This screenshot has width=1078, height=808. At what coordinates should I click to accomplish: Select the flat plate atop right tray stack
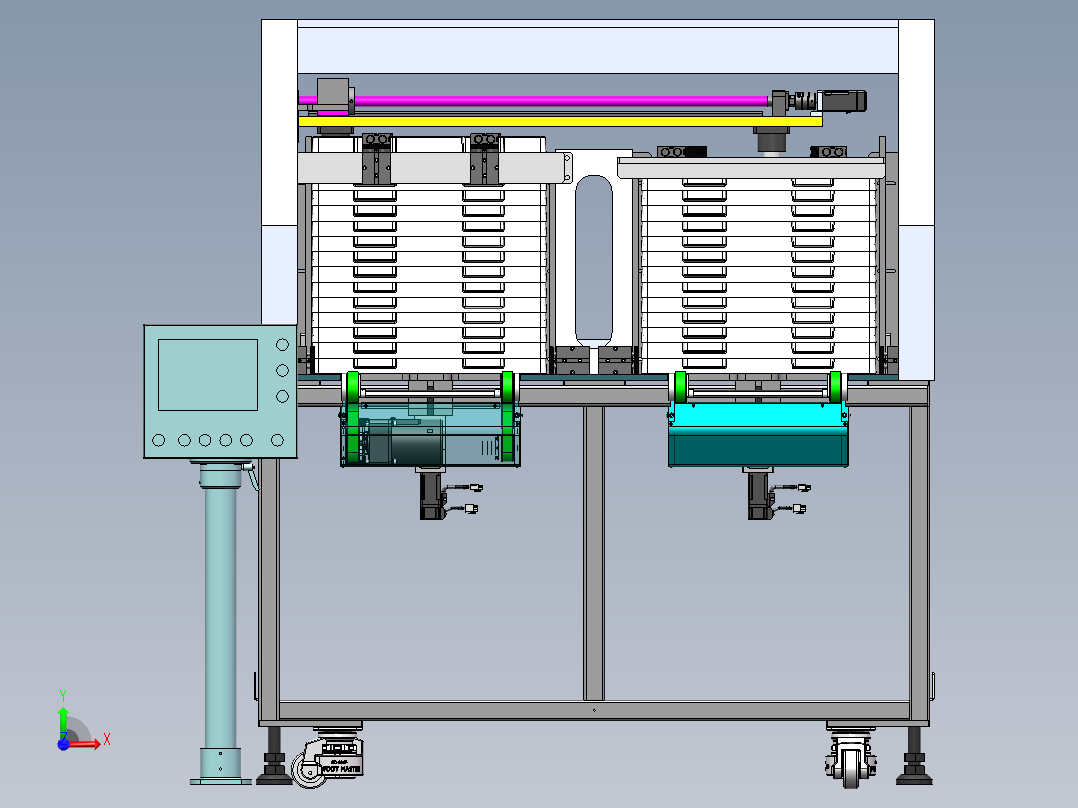[x=751, y=168]
